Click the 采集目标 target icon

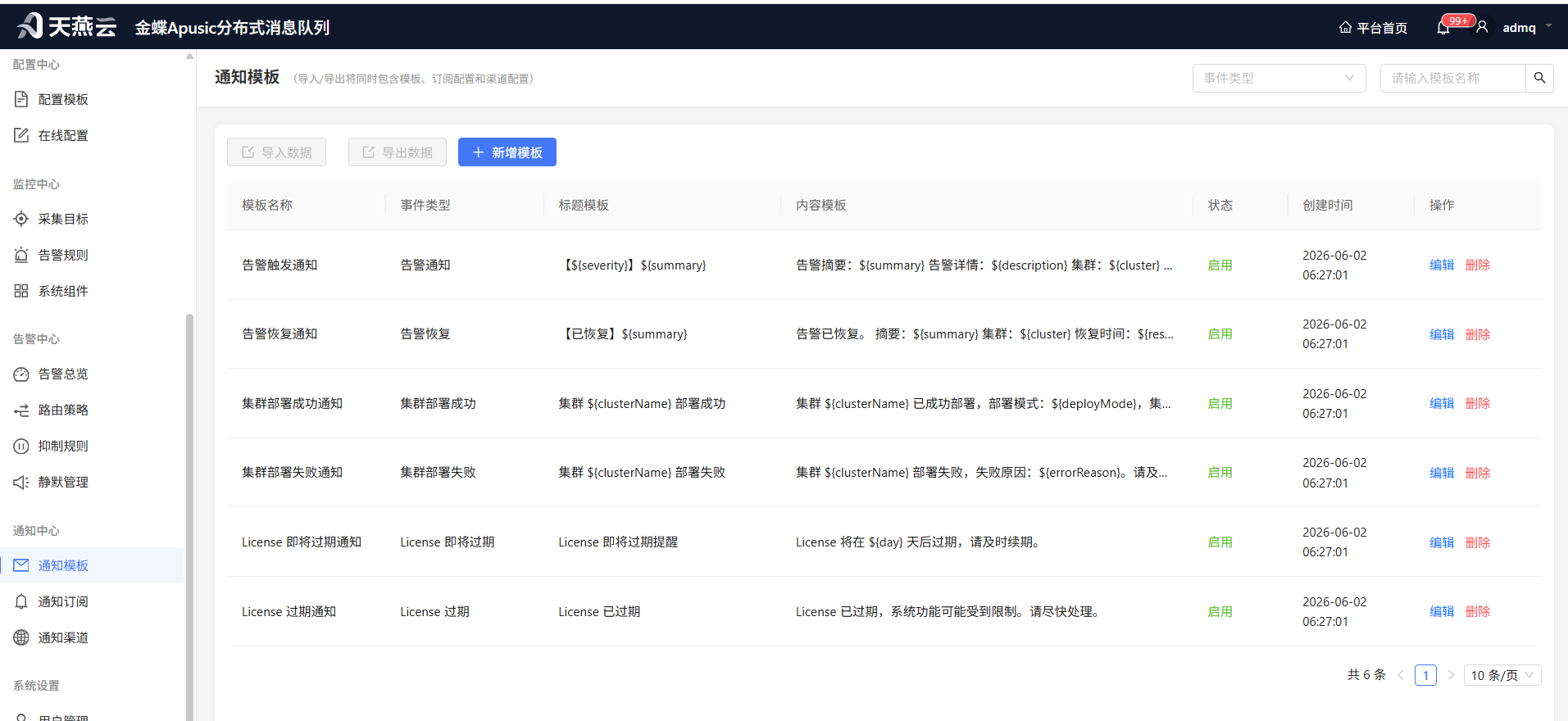coord(21,219)
